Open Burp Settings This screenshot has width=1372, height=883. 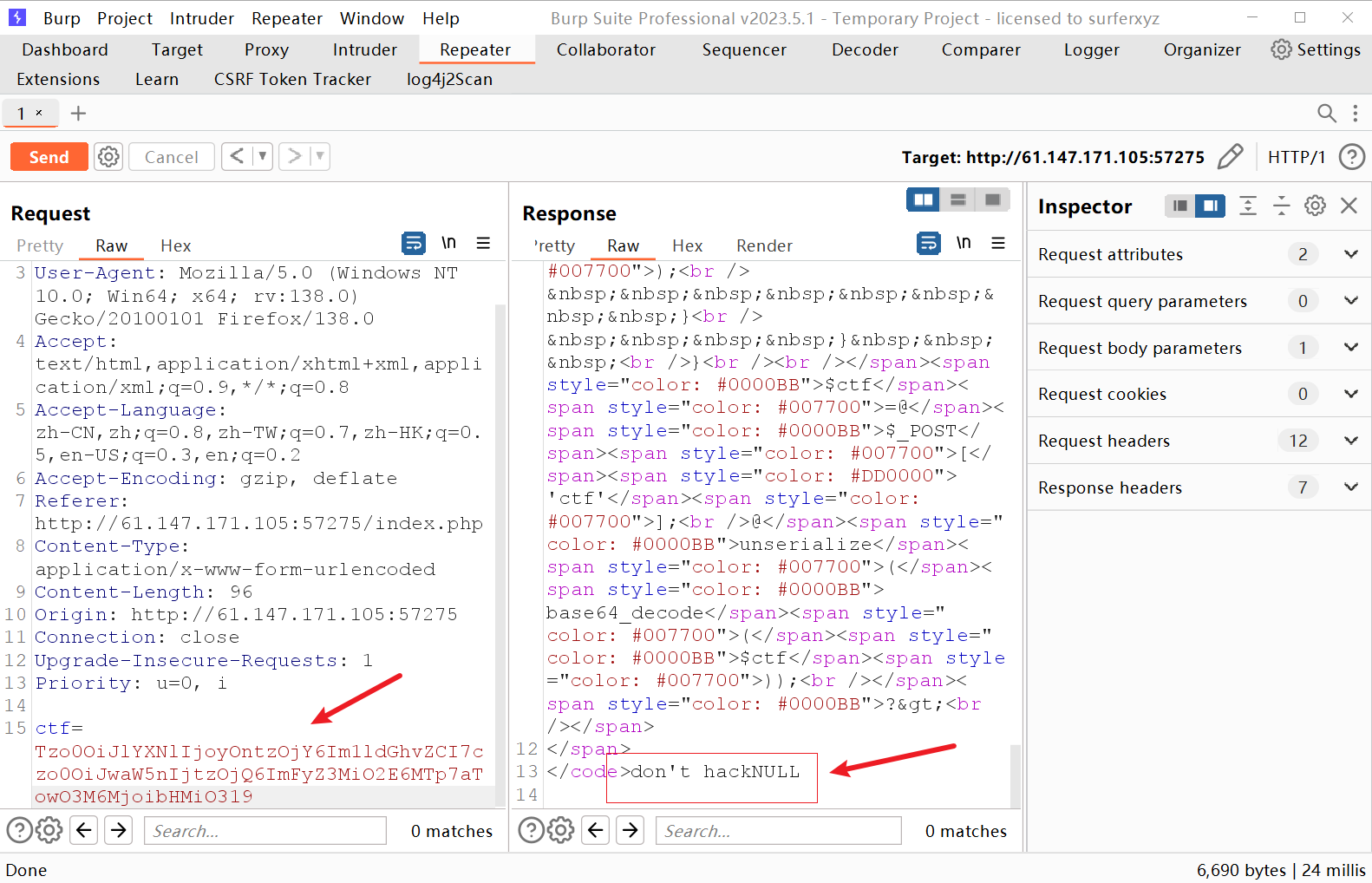point(1316,49)
